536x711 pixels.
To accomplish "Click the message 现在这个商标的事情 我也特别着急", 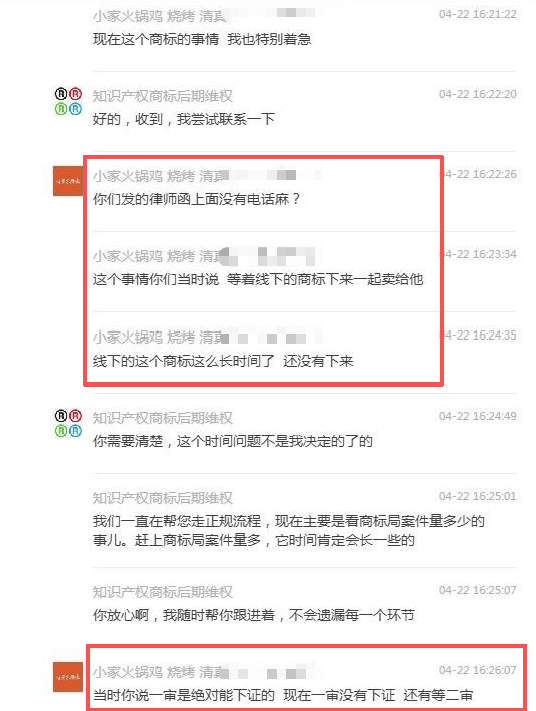I will (202, 39).
